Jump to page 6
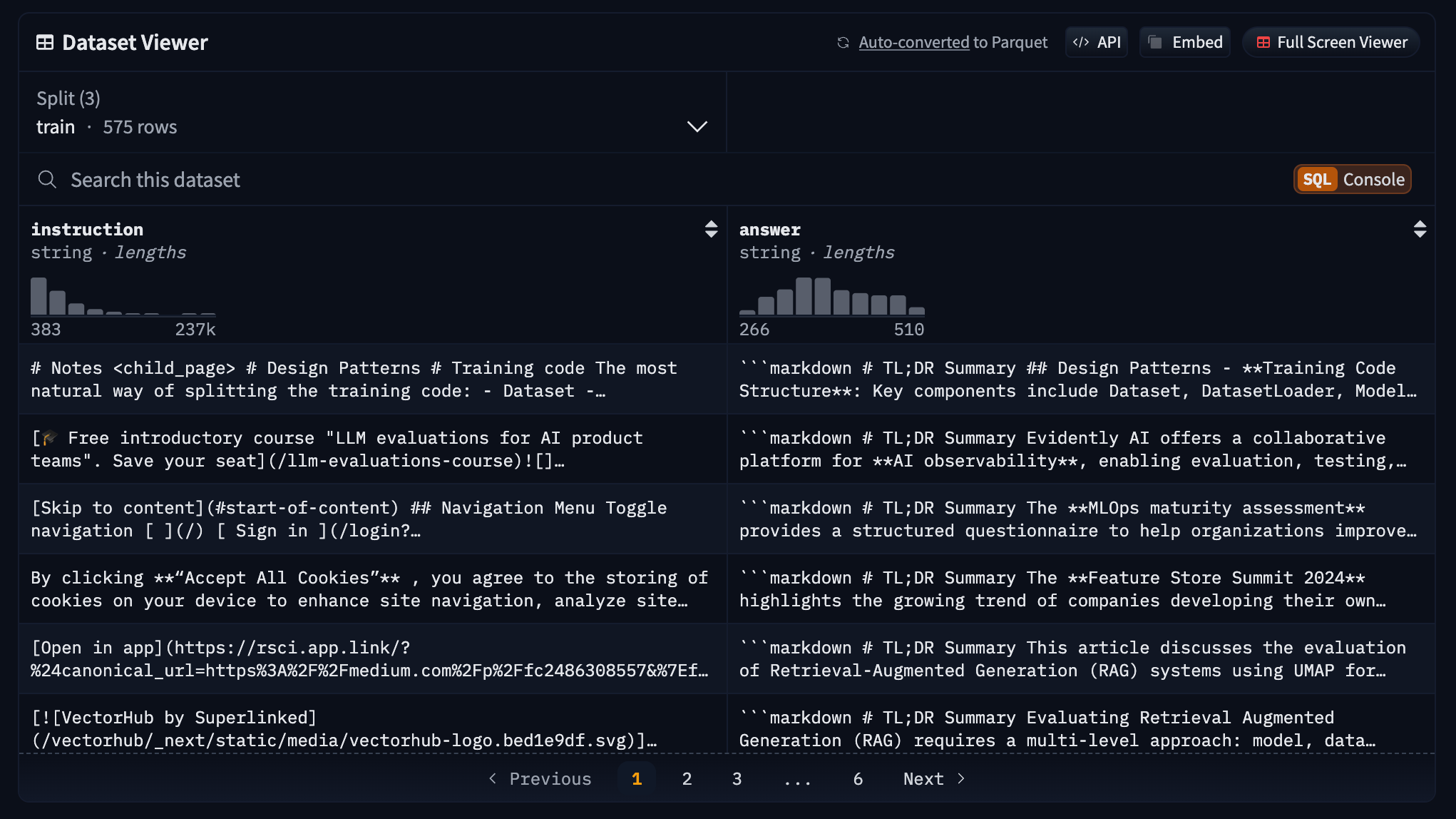The height and width of the screenshot is (819, 1456). (858, 779)
